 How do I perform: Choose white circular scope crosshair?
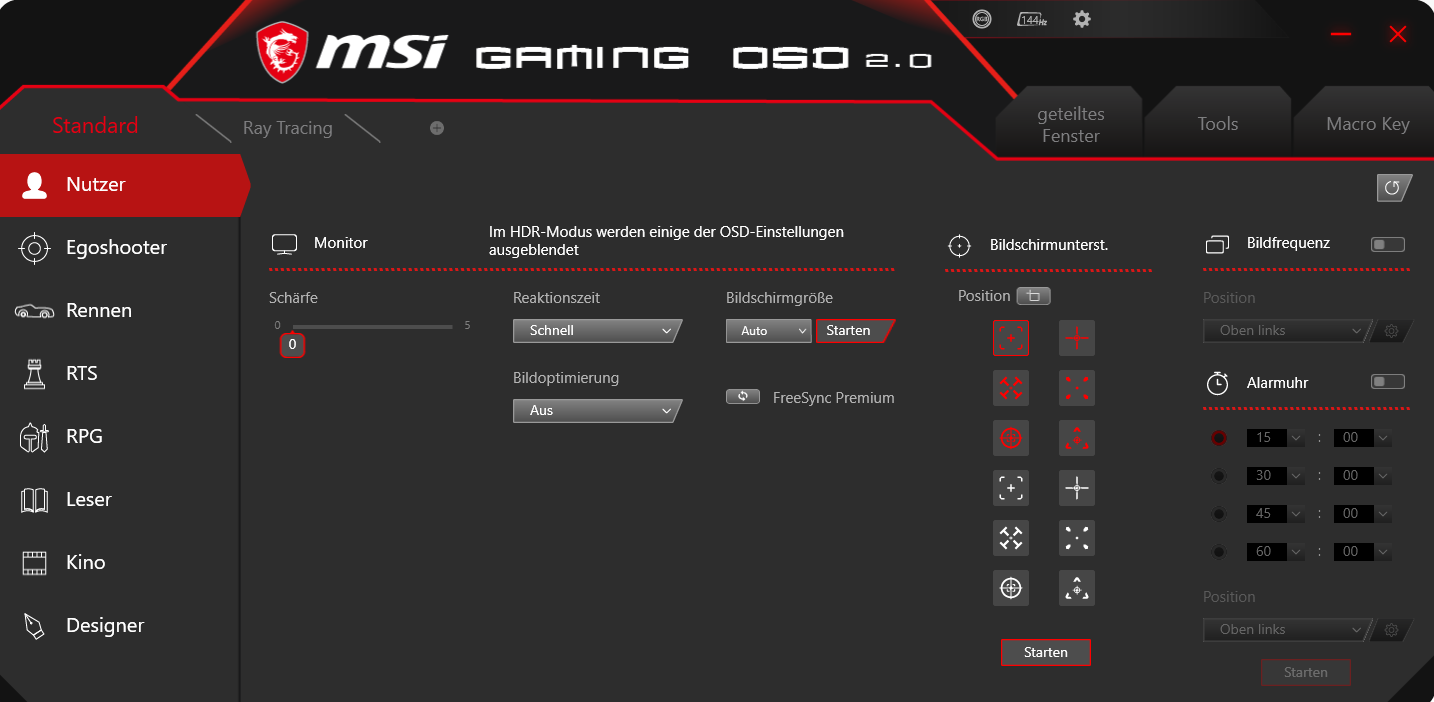coord(1011,588)
